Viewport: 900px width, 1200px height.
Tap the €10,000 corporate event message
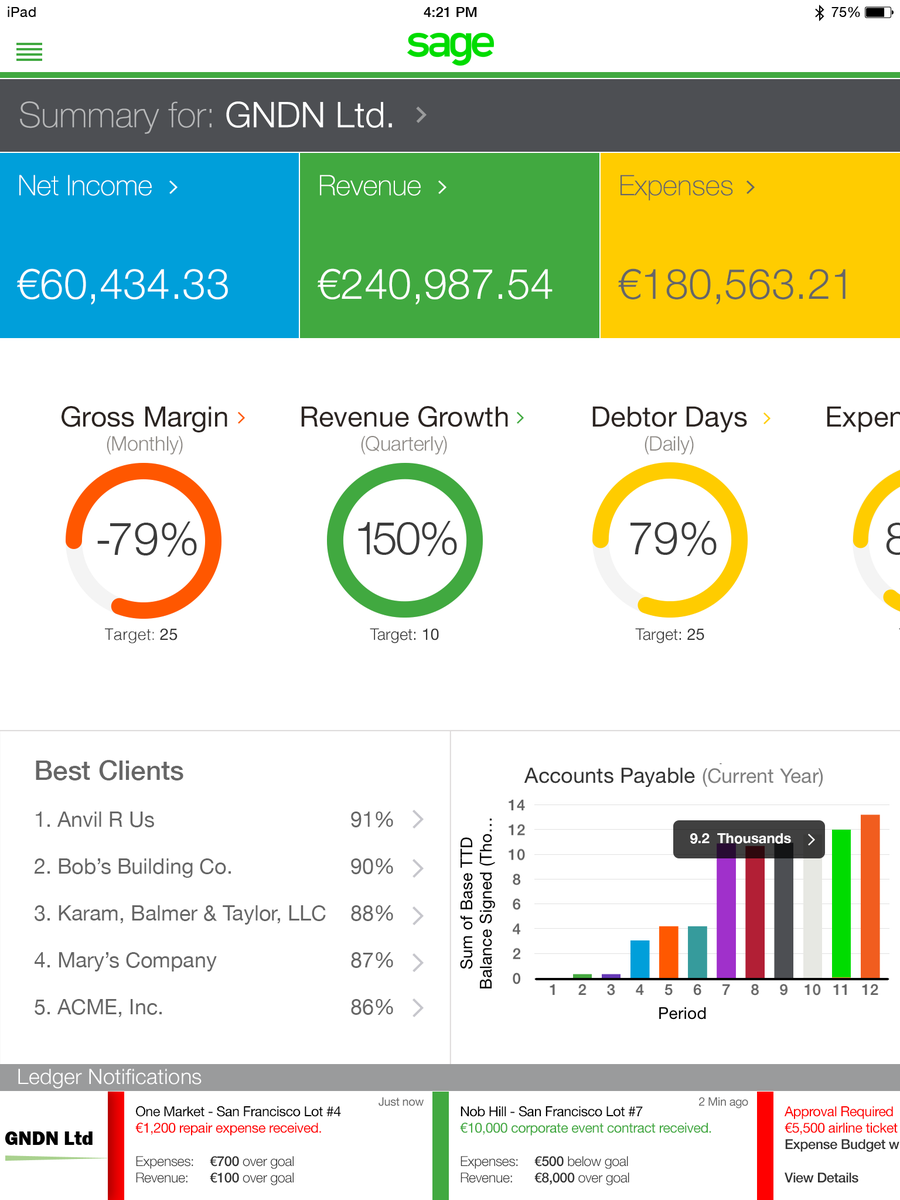(586, 1128)
